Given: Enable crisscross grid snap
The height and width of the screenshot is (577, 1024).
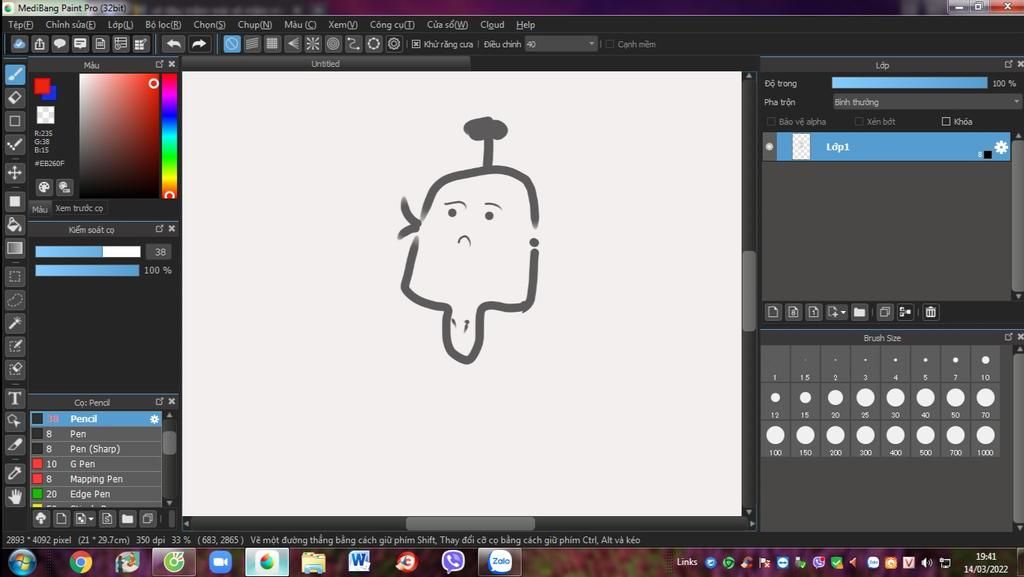Looking at the screenshot, I should (272, 44).
